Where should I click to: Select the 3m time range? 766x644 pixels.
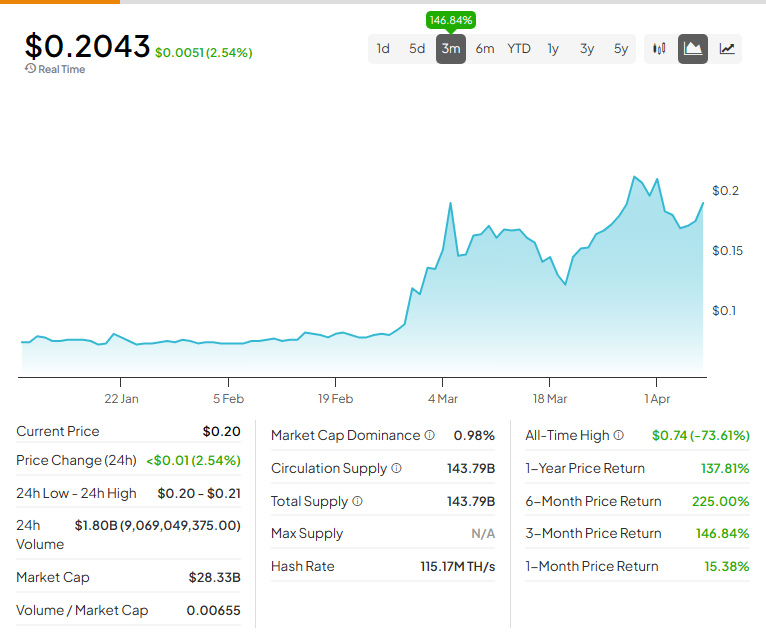tap(451, 48)
